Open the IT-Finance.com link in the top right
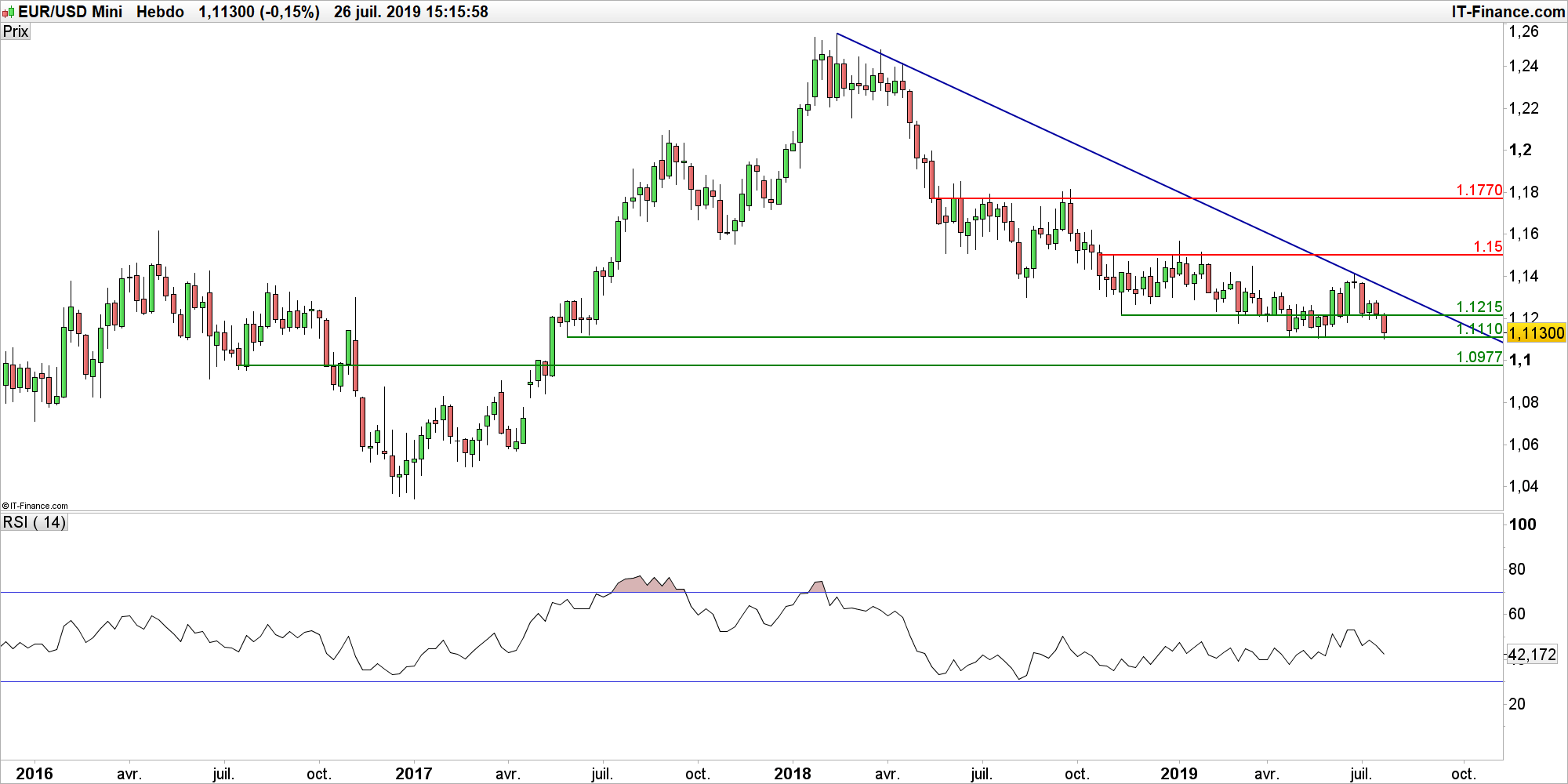The width and height of the screenshot is (1568, 784). (x=1508, y=12)
